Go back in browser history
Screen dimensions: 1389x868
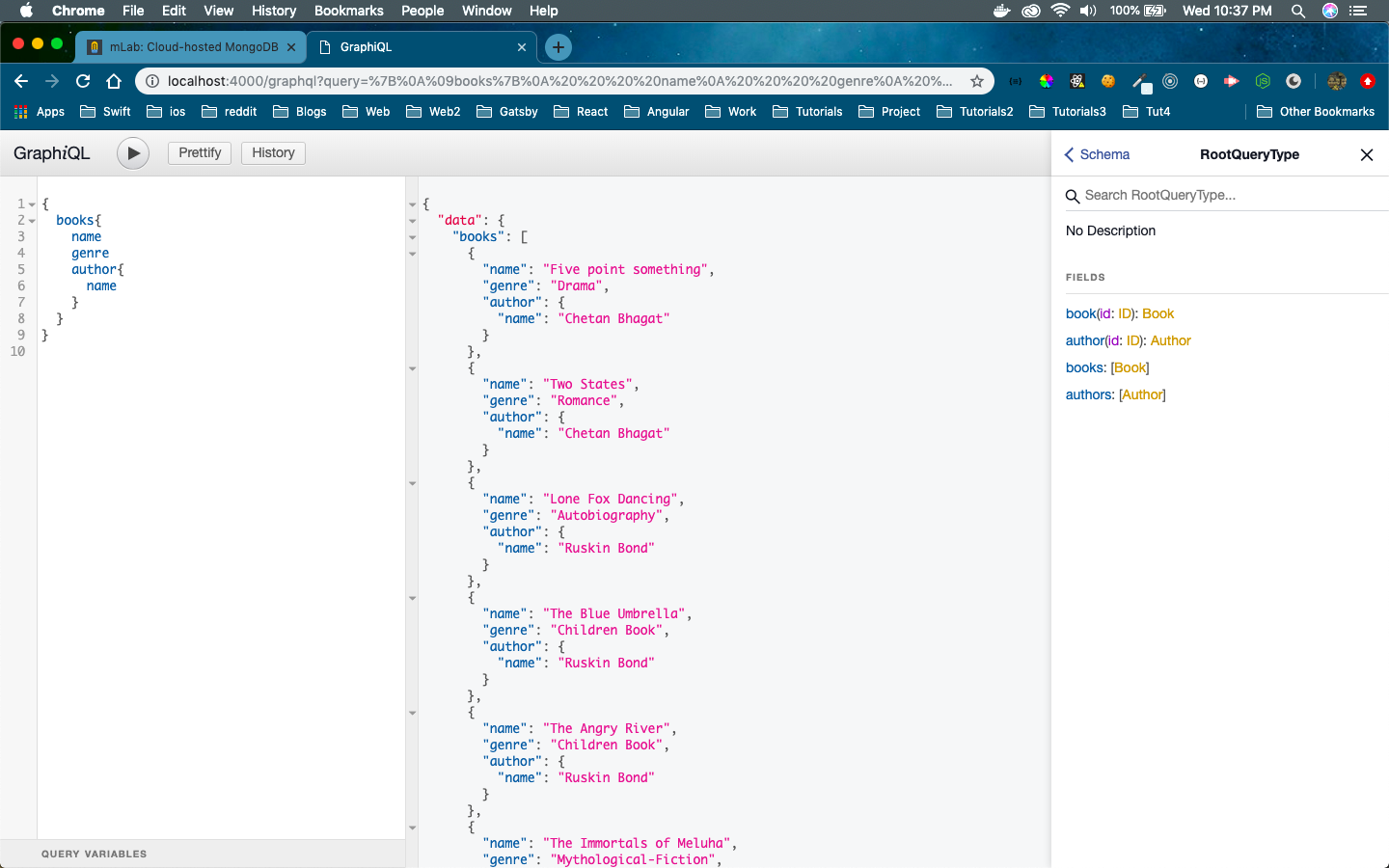21,81
